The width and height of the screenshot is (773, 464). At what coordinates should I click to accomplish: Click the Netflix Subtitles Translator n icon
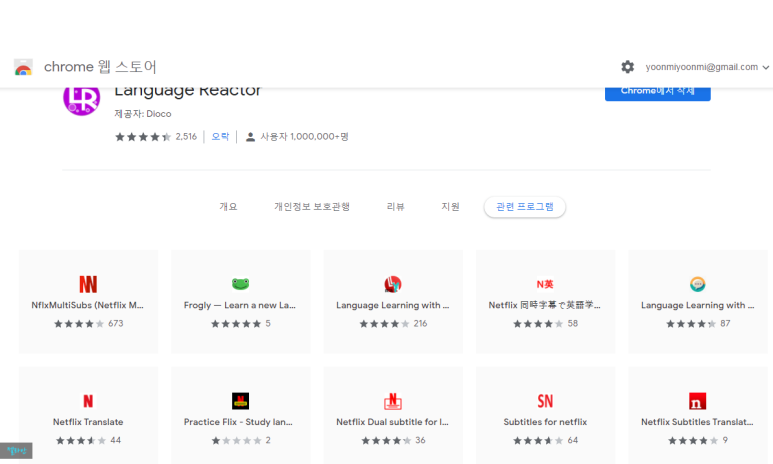[698, 401]
